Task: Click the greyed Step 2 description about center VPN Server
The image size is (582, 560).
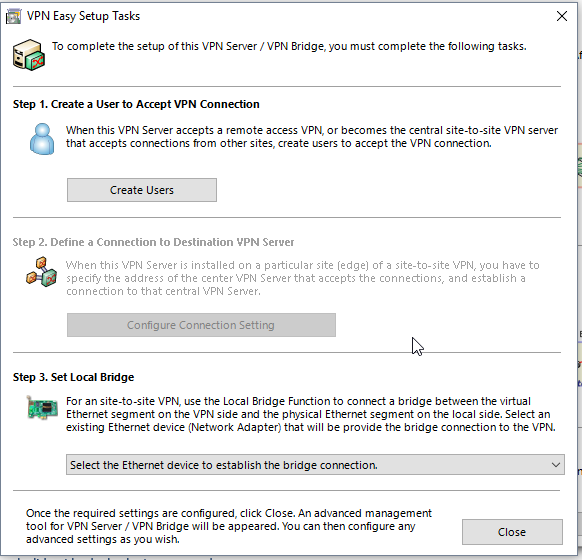Action: (x=303, y=278)
